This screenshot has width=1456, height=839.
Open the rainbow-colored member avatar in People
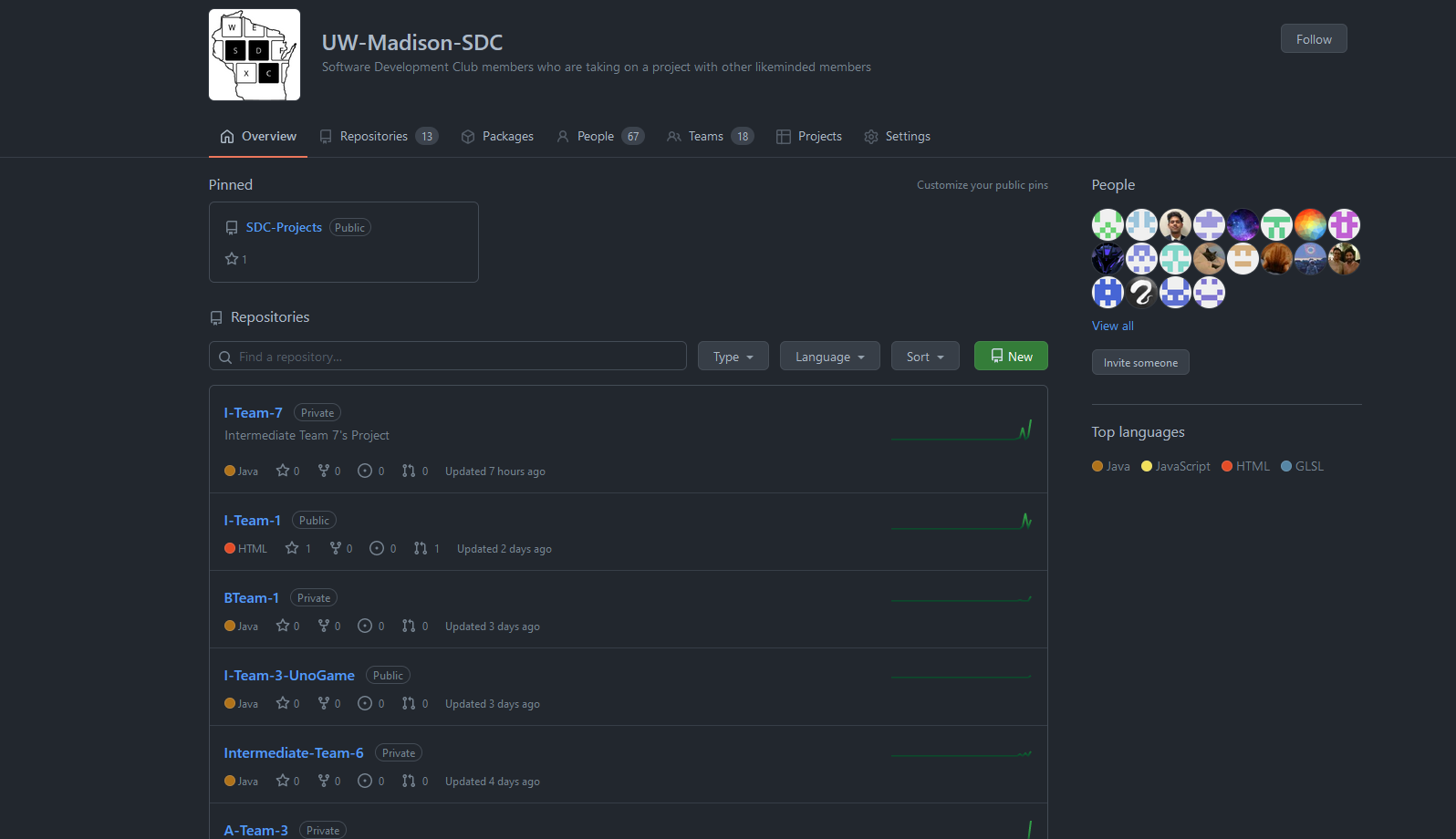point(1310,224)
